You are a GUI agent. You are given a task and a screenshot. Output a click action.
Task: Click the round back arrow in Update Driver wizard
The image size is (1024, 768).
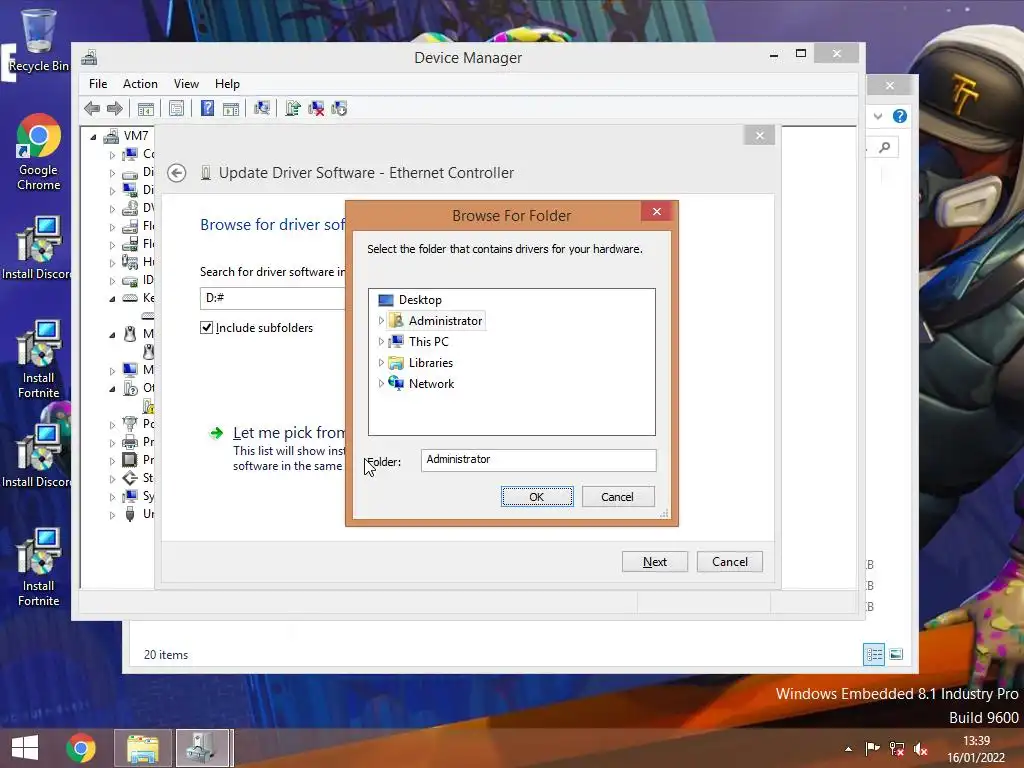pos(176,173)
